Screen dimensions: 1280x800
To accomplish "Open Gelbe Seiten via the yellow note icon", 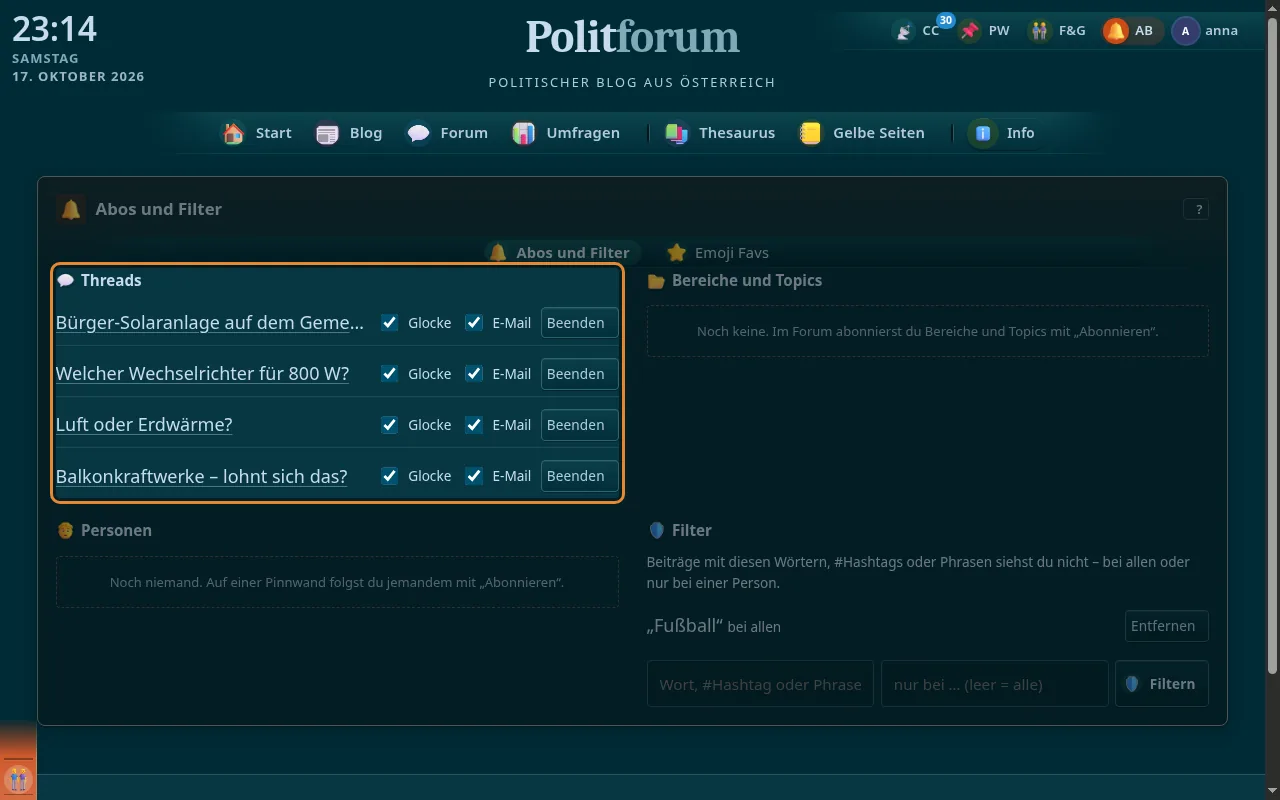I will 810,133.
